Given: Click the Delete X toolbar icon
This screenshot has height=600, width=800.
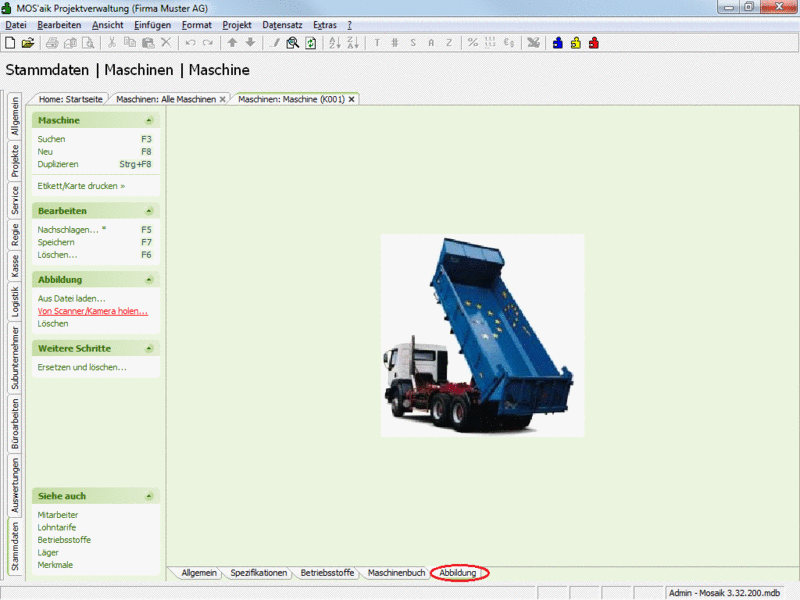Looking at the screenshot, I should pos(166,43).
